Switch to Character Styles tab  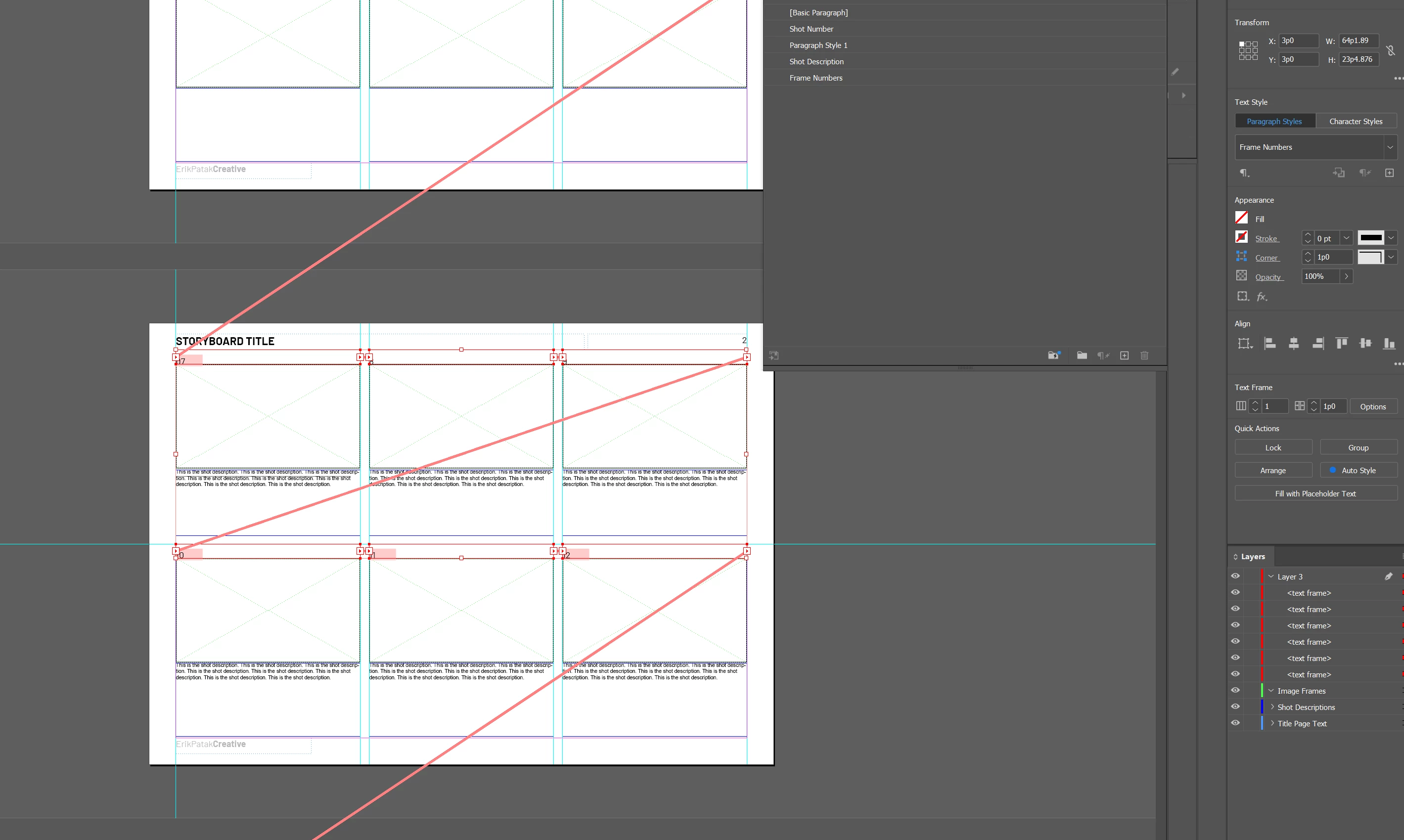pos(1356,121)
